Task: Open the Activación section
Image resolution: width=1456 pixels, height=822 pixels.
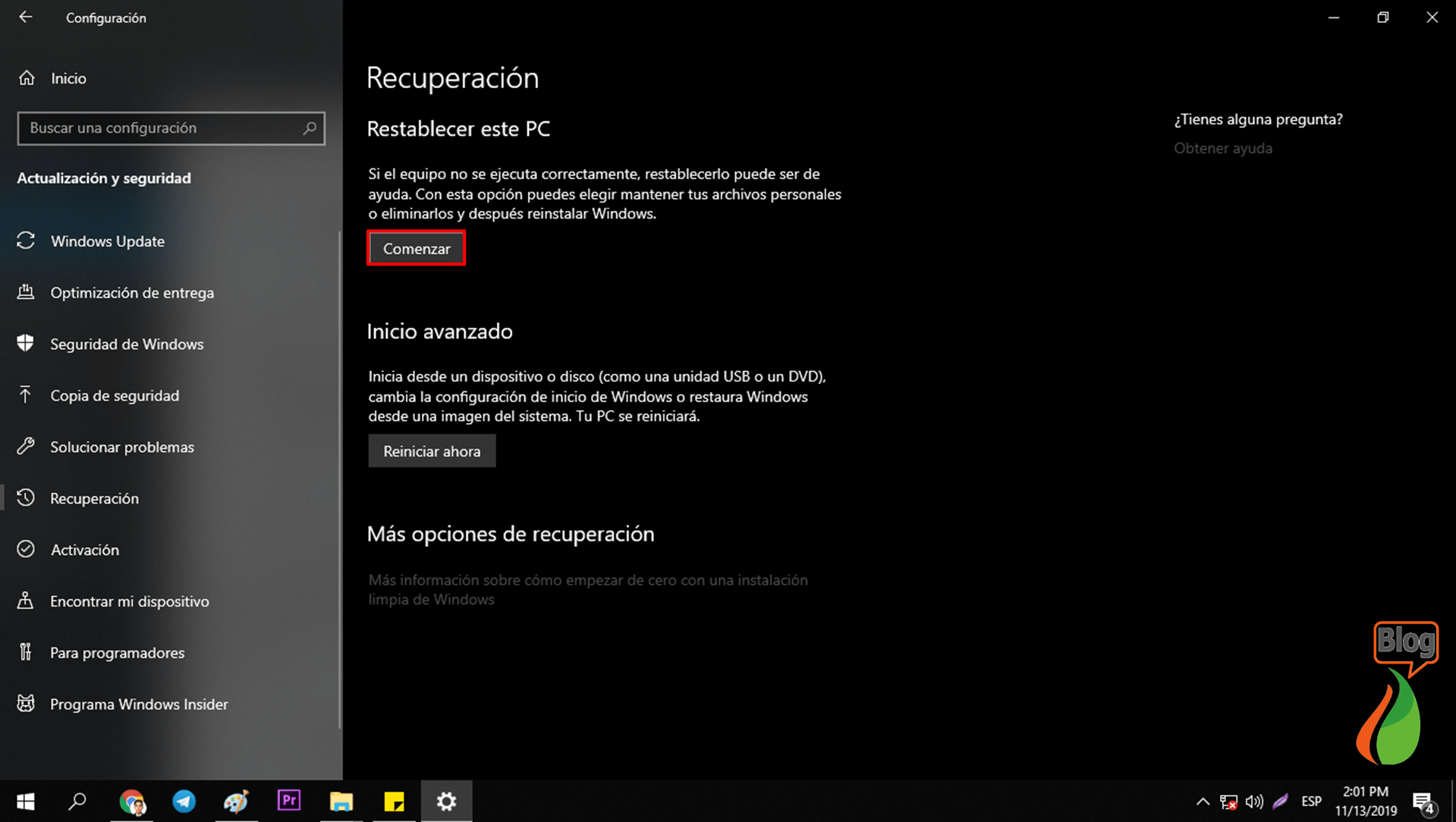Action: click(x=84, y=550)
